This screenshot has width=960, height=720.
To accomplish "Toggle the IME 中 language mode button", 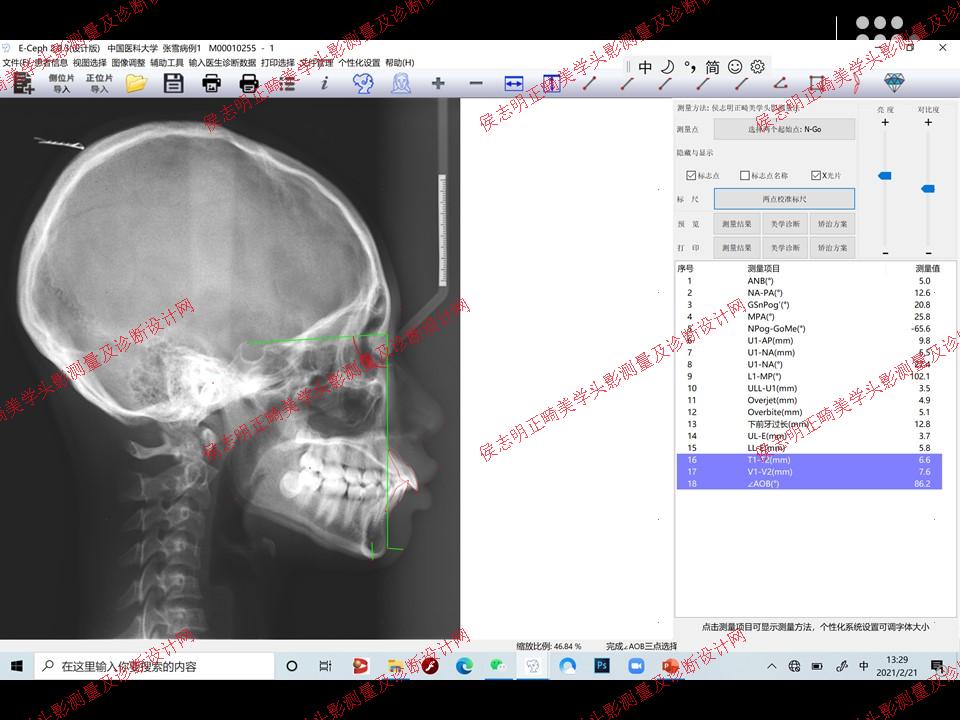I will [645, 67].
